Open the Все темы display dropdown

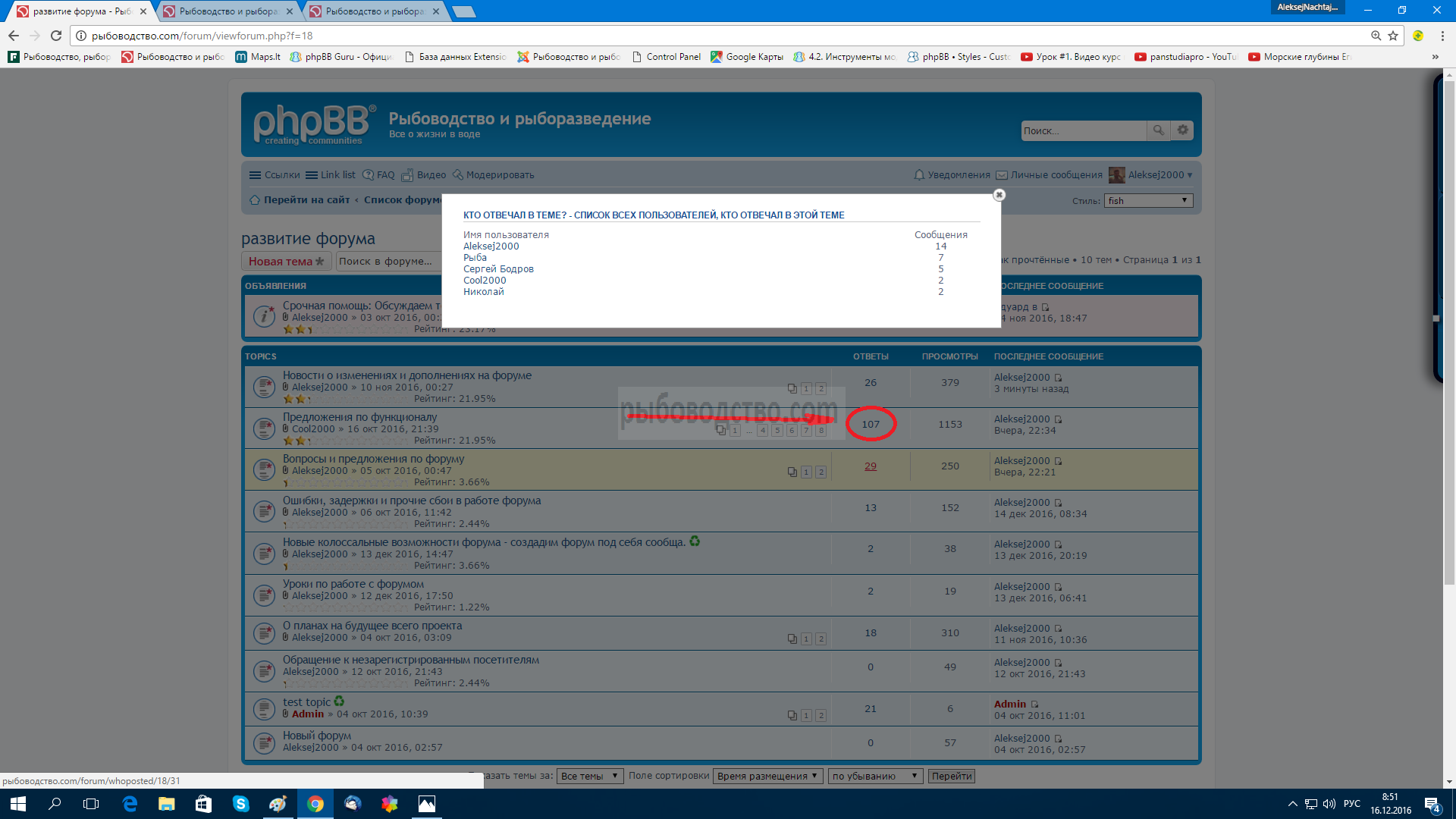(590, 777)
